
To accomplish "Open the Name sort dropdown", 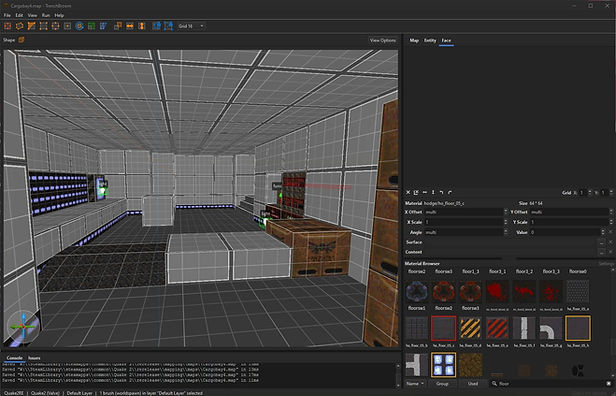I will point(416,383).
